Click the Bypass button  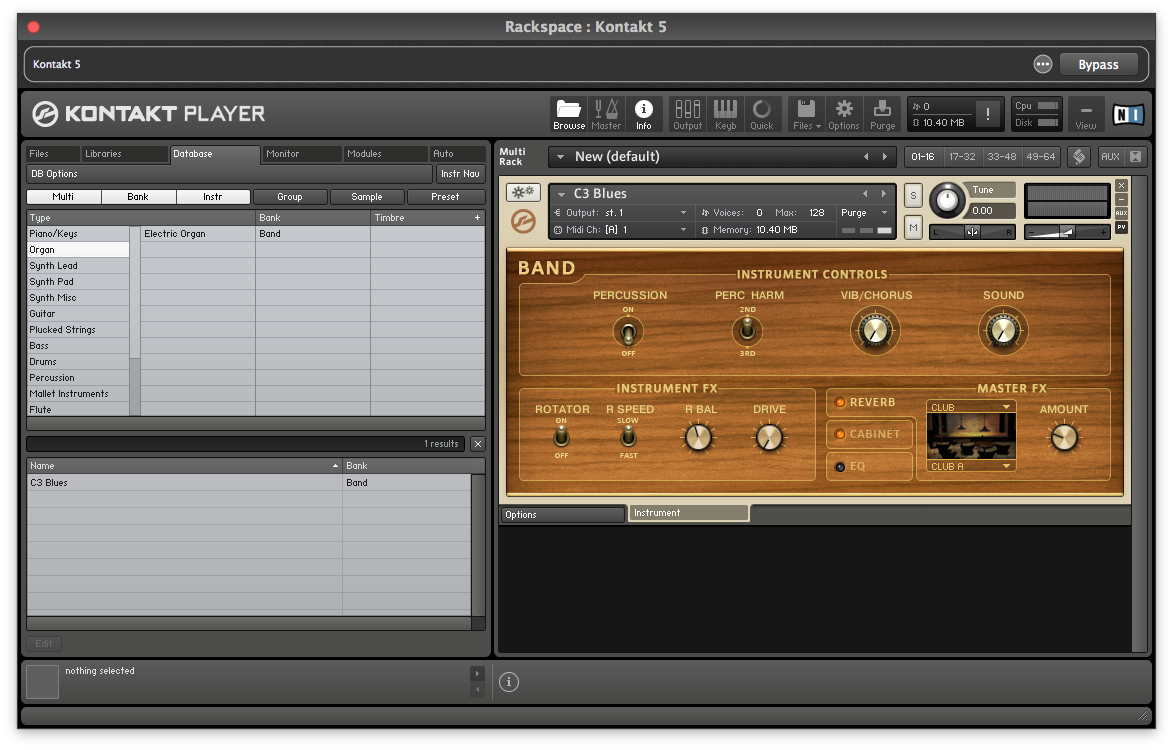pyautogui.click(x=1098, y=65)
